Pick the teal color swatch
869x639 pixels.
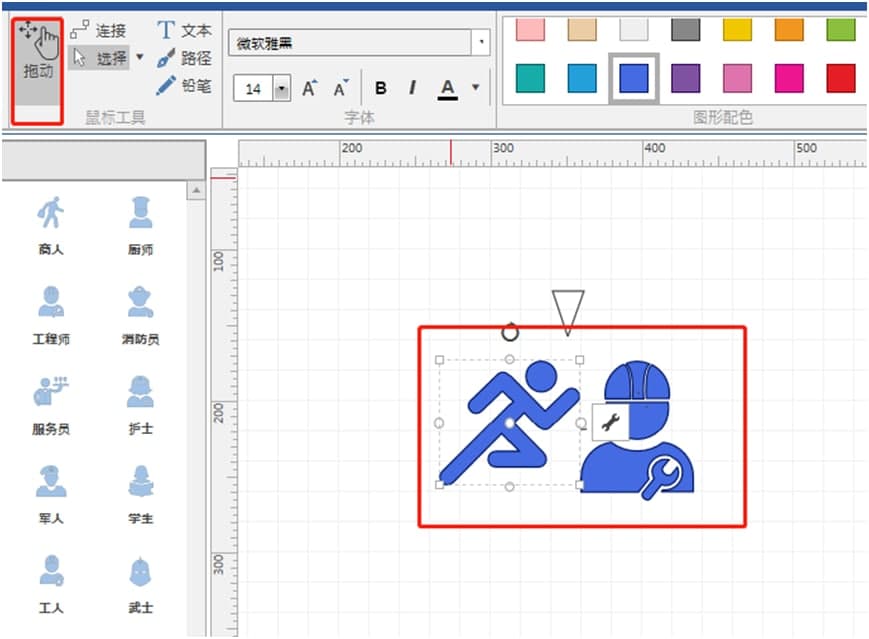530,78
